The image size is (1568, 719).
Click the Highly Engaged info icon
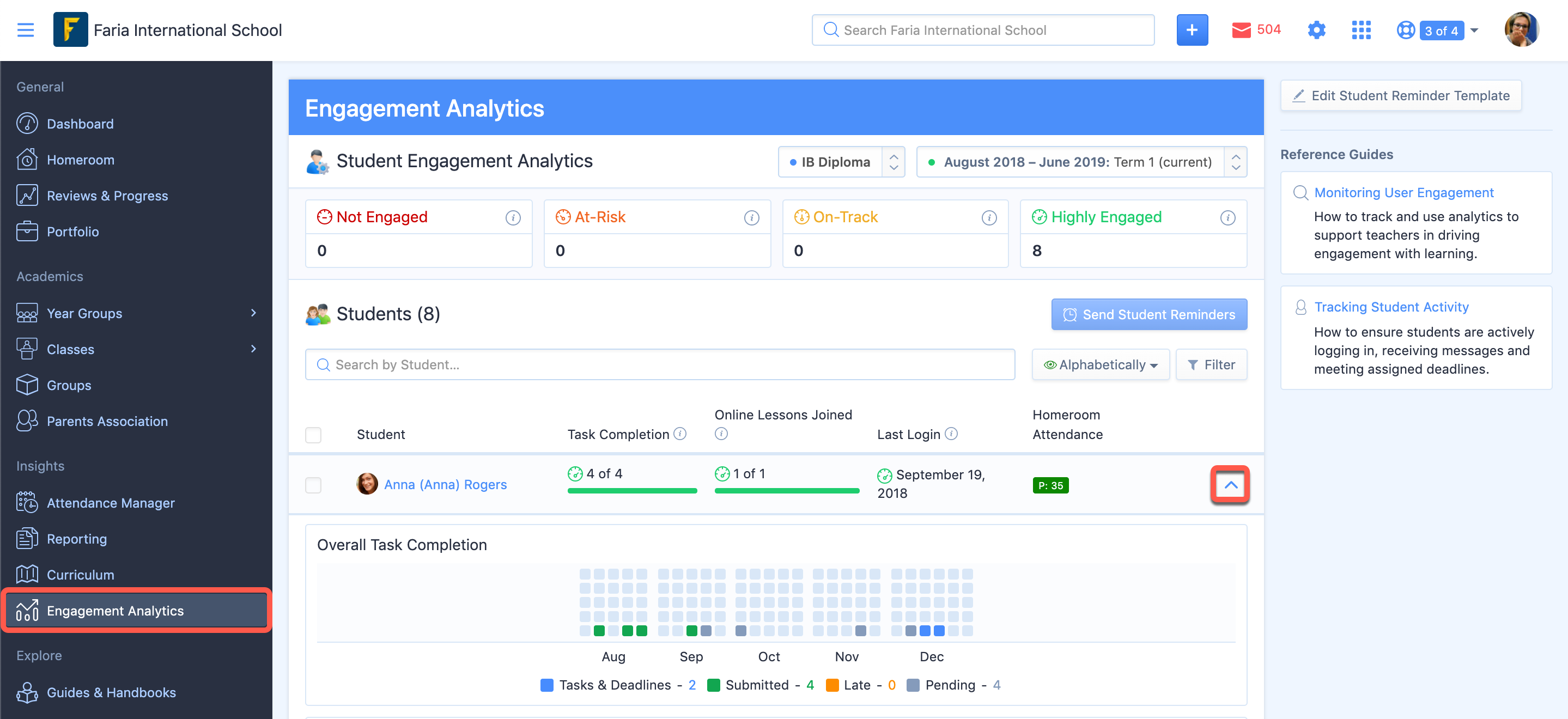1227,217
